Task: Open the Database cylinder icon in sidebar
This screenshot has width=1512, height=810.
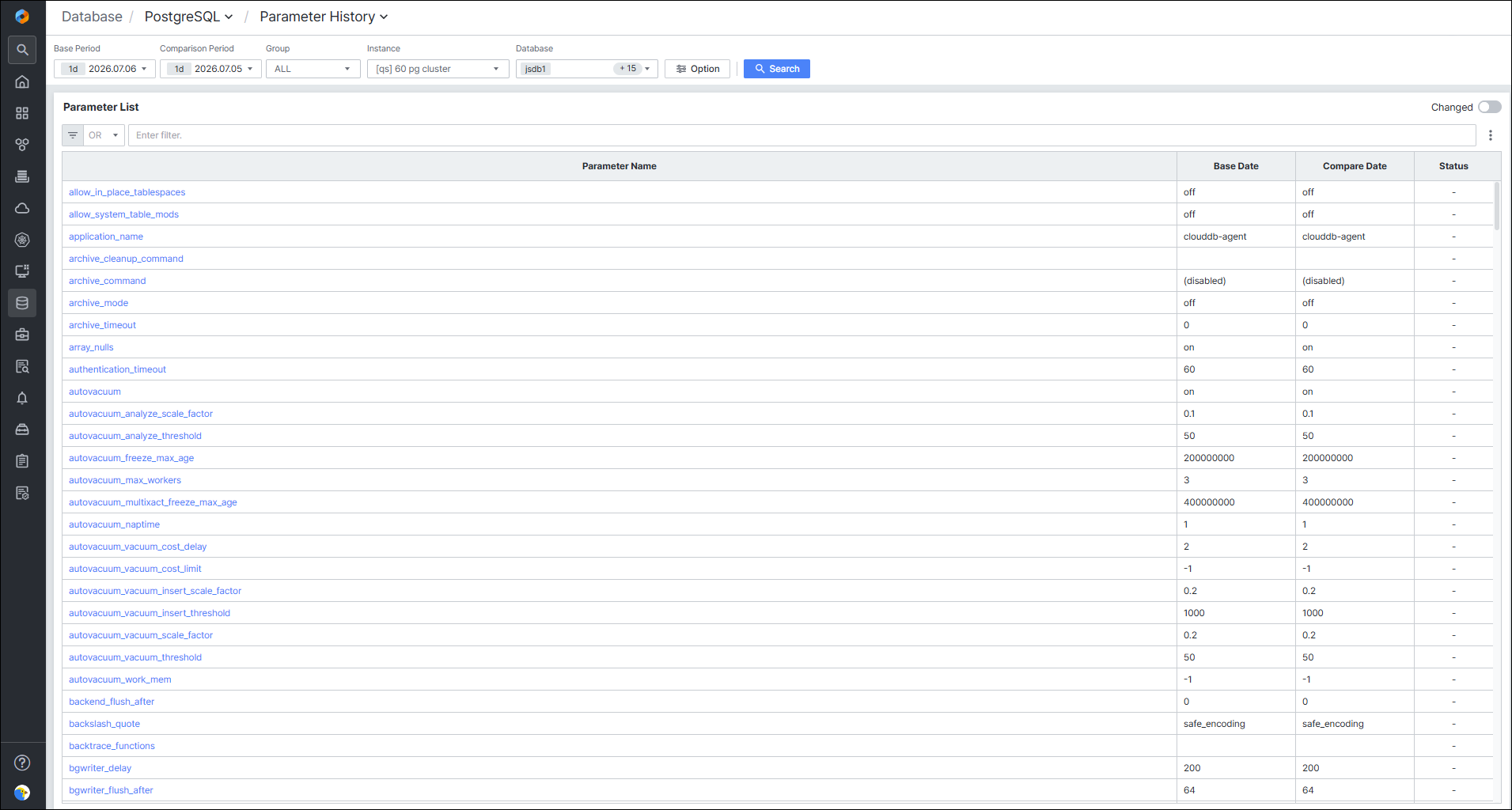Action: 22,303
